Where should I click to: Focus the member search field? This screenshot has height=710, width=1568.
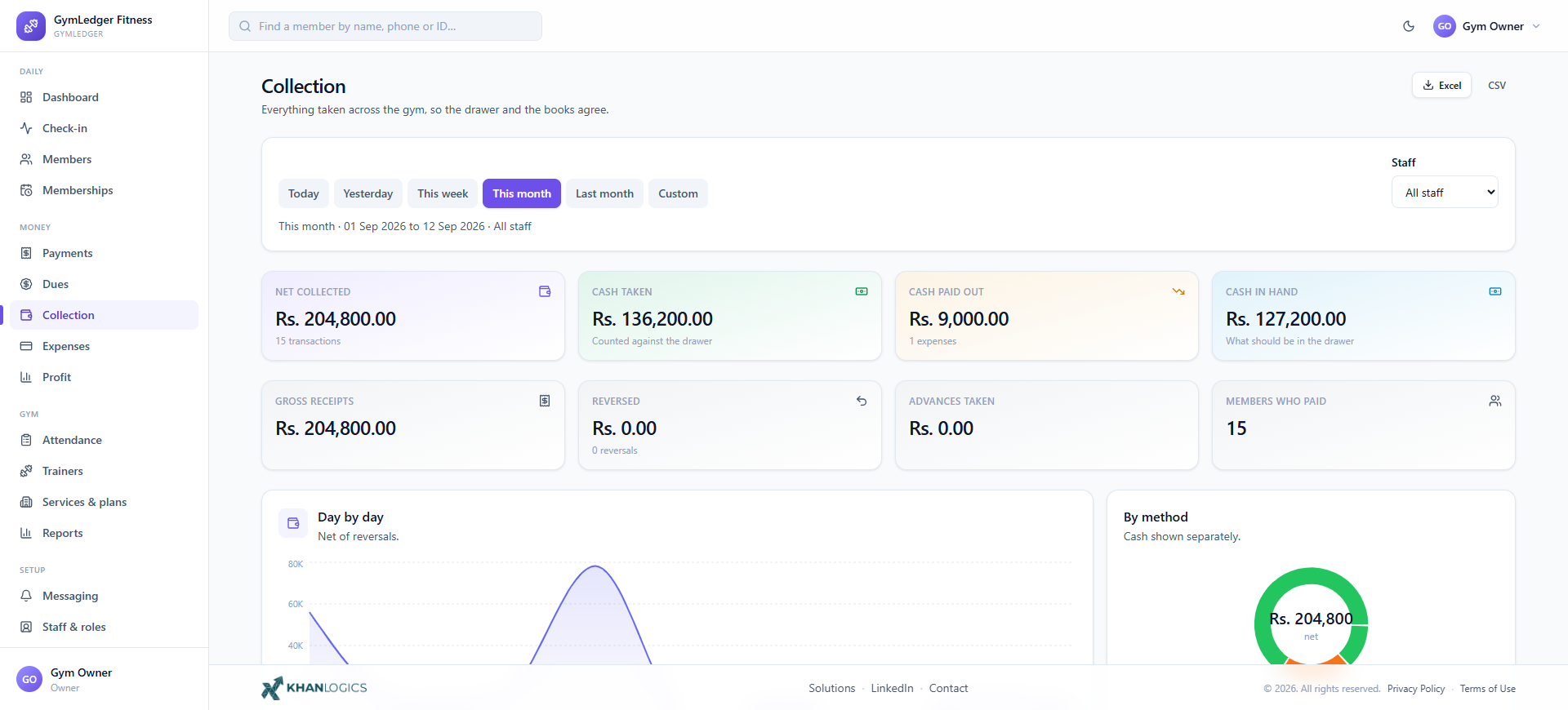[x=385, y=26]
